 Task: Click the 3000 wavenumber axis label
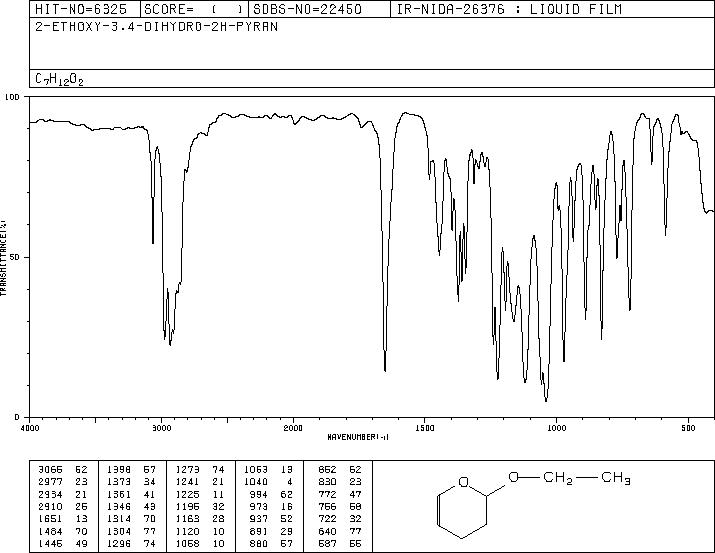point(161,428)
